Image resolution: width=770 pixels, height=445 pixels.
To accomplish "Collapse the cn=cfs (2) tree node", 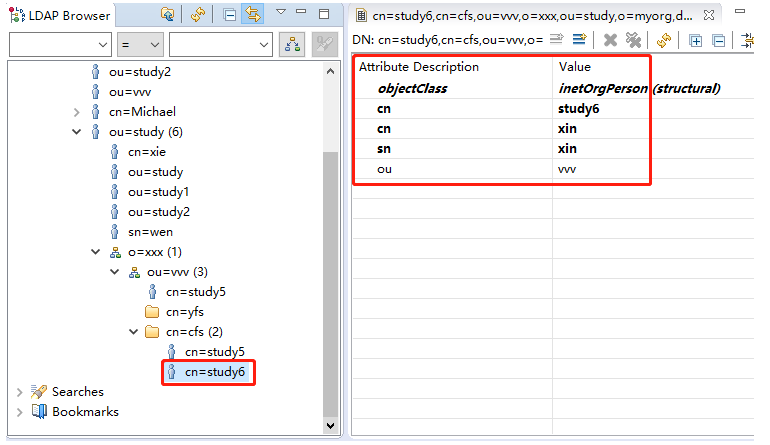I will coord(134,332).
